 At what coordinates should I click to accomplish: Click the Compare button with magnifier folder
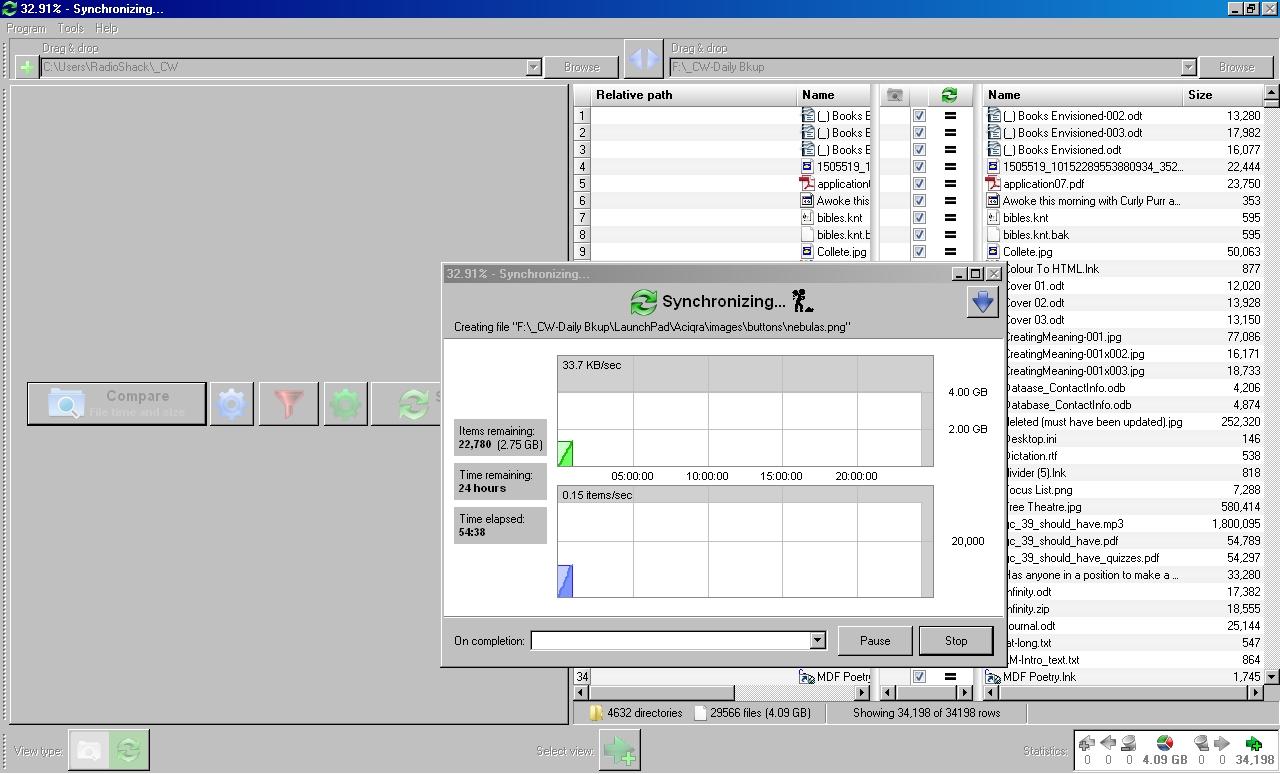coord(117,403)
